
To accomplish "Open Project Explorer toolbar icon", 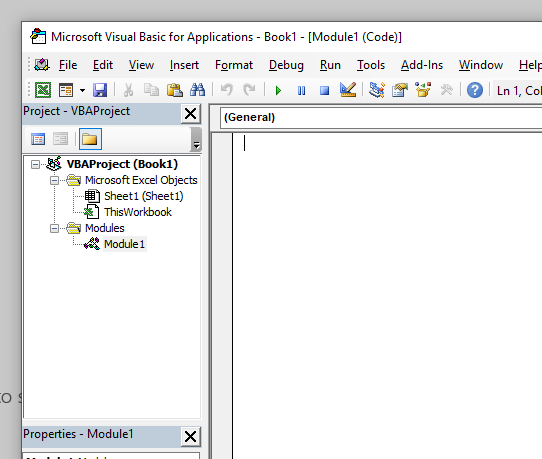I will pos(377,90).
